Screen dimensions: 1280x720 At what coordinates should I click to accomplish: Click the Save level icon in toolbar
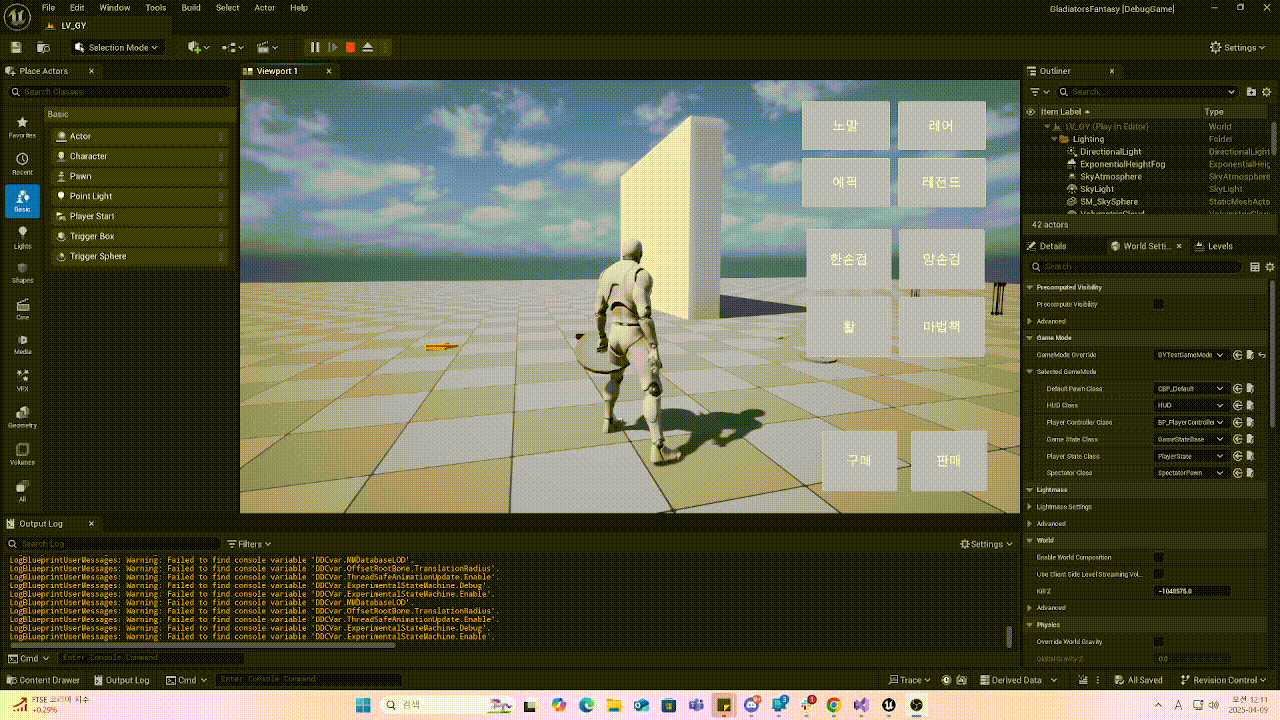click(16, 47)
